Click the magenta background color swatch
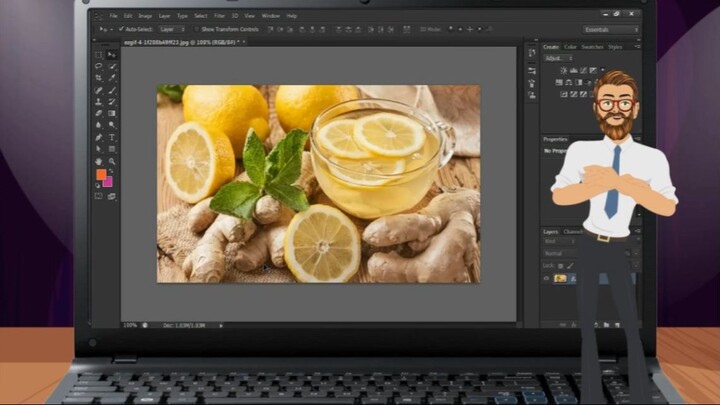This screenshot has height=405, width=720. (x=109, y=183)
